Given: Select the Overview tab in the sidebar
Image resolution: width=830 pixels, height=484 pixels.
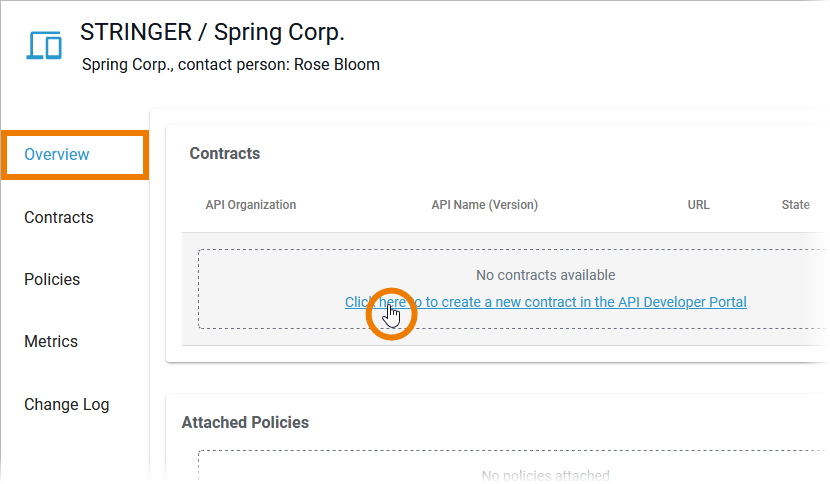Looking at the screenshot, I should point(57,155).
